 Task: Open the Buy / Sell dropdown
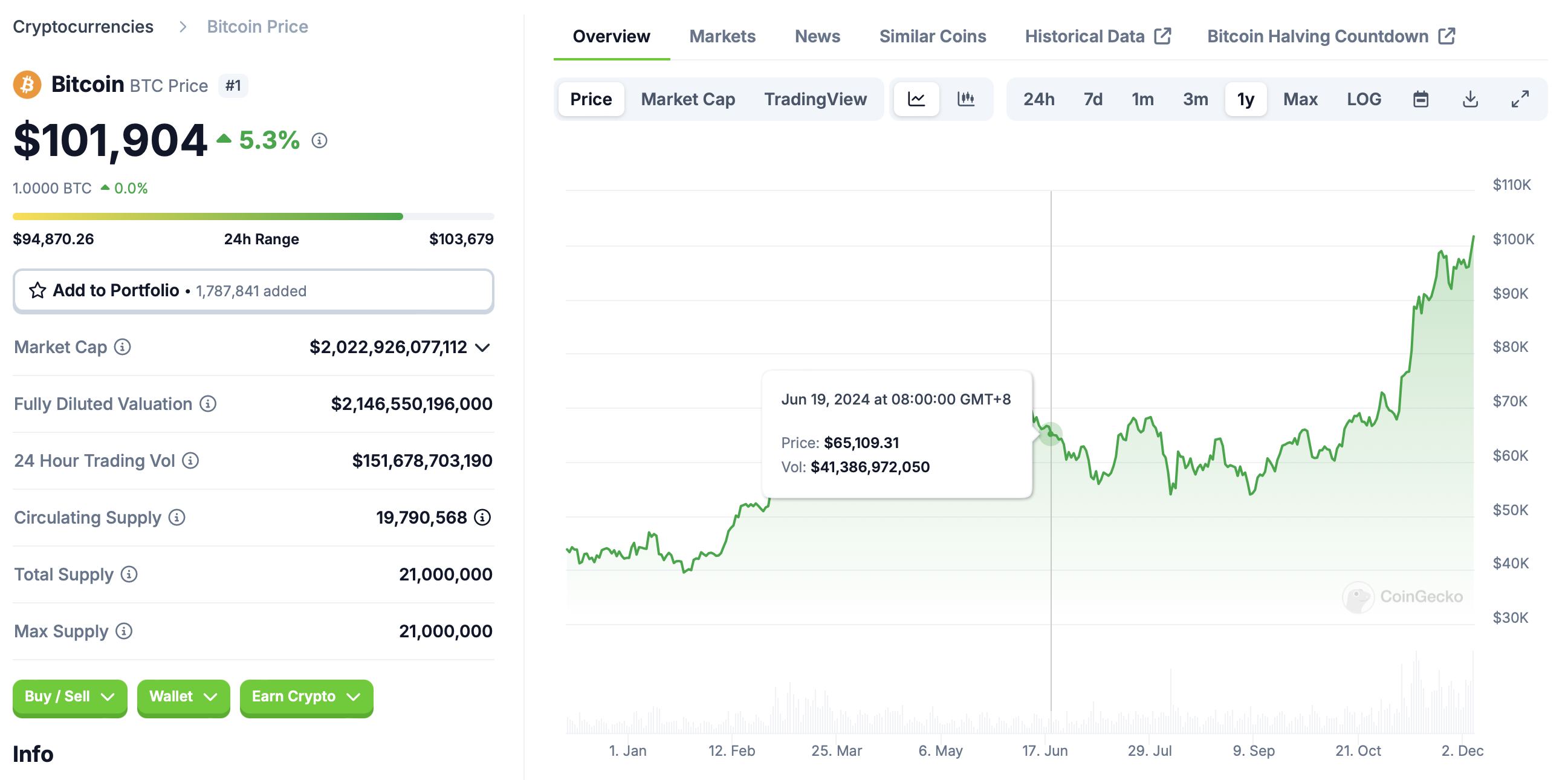coord(70,697)
